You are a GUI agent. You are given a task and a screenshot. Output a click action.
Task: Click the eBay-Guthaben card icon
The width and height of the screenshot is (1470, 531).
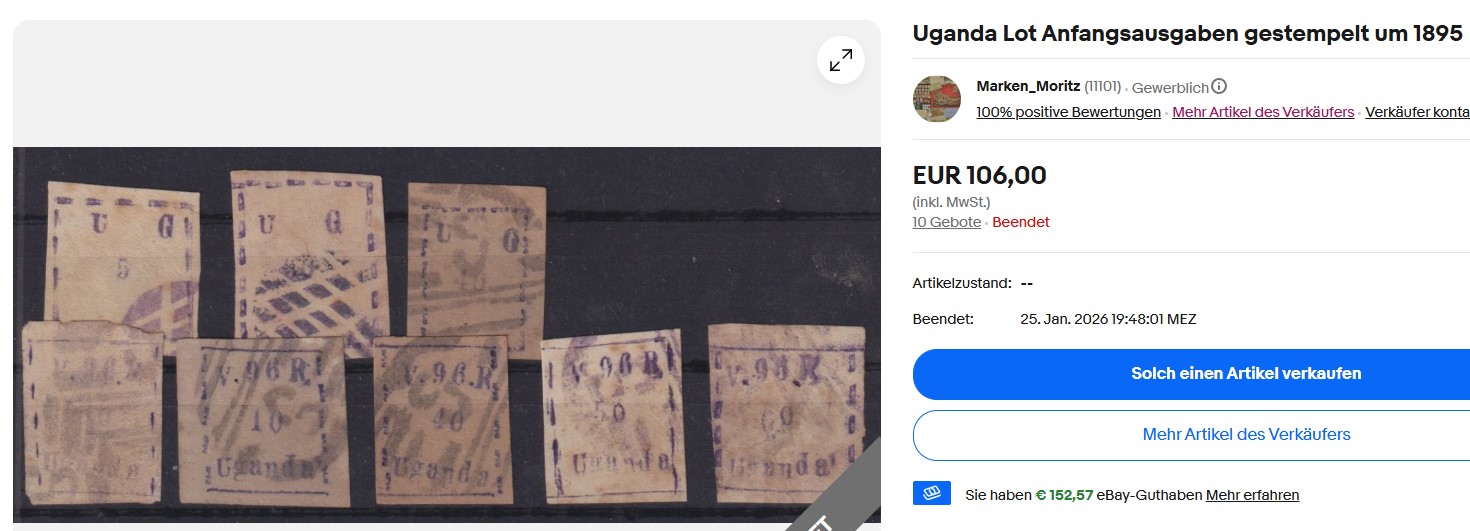tap(931, 494)
